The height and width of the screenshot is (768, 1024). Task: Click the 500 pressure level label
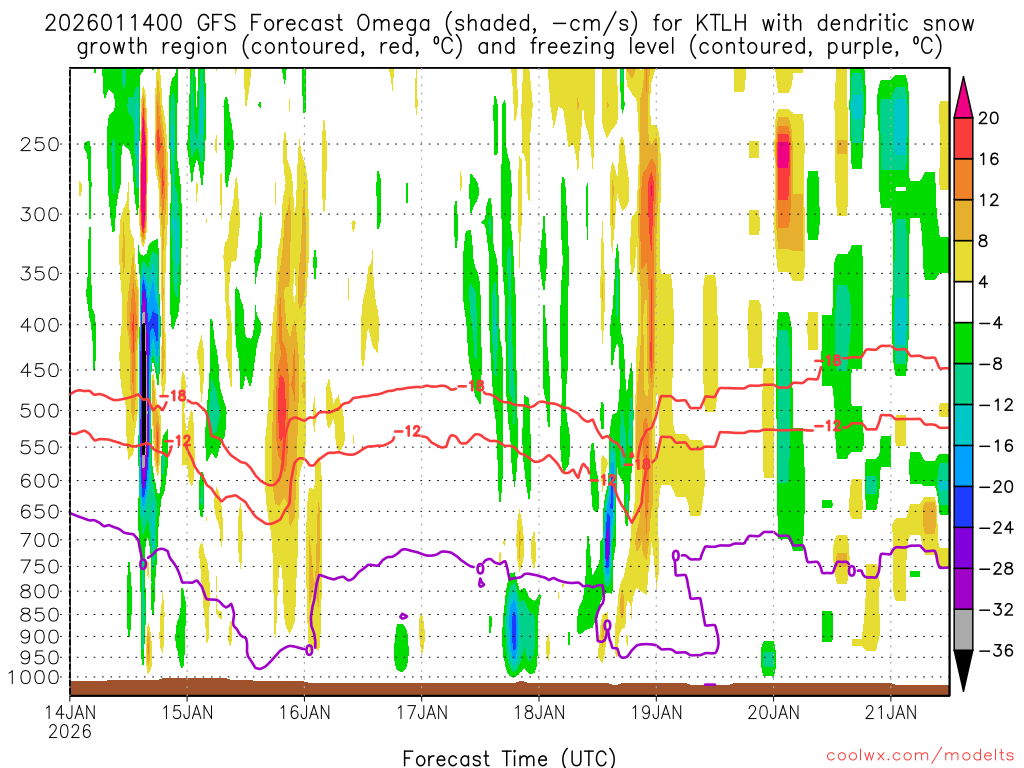(40, 411)
